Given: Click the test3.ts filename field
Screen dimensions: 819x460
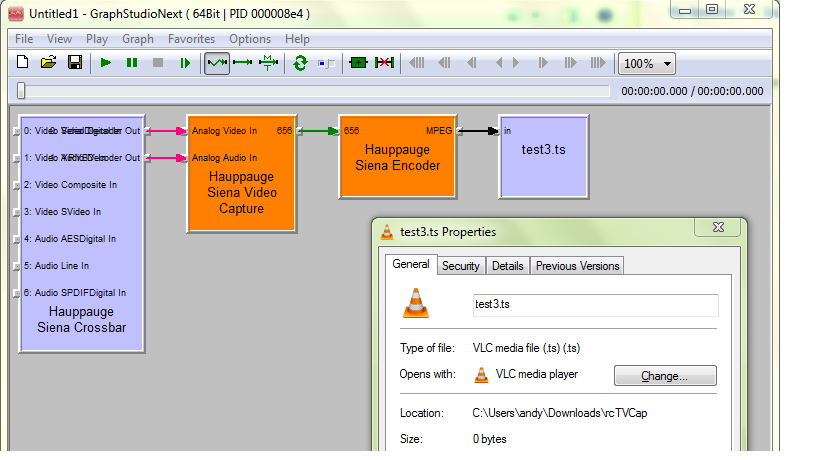Looking at the screenshot, I should (595, 305).
